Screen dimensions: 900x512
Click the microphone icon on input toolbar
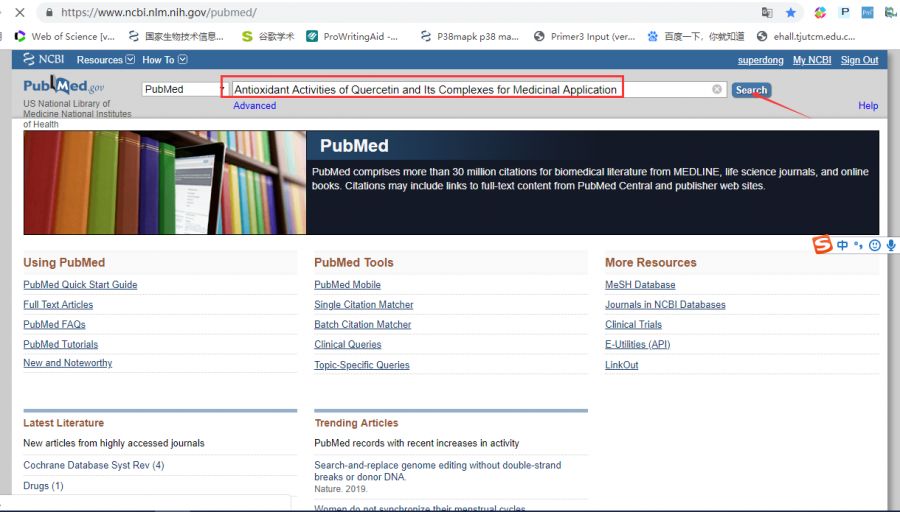tap(891, 245)
